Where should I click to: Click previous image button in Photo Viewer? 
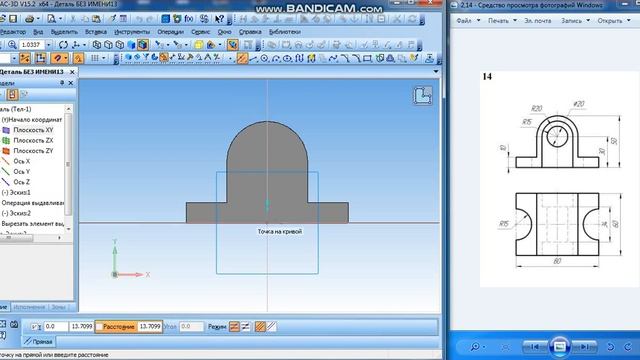coord(535,347)
